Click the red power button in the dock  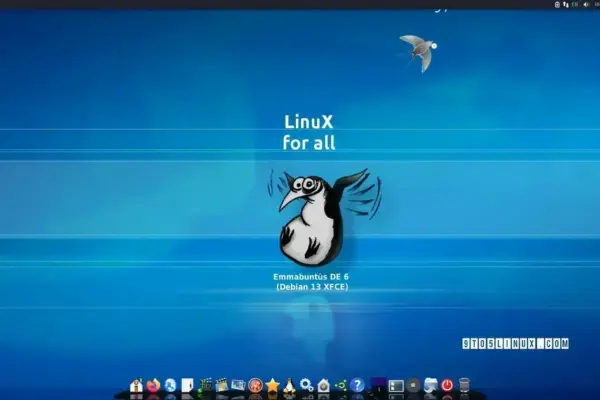(x=447, y=385)
